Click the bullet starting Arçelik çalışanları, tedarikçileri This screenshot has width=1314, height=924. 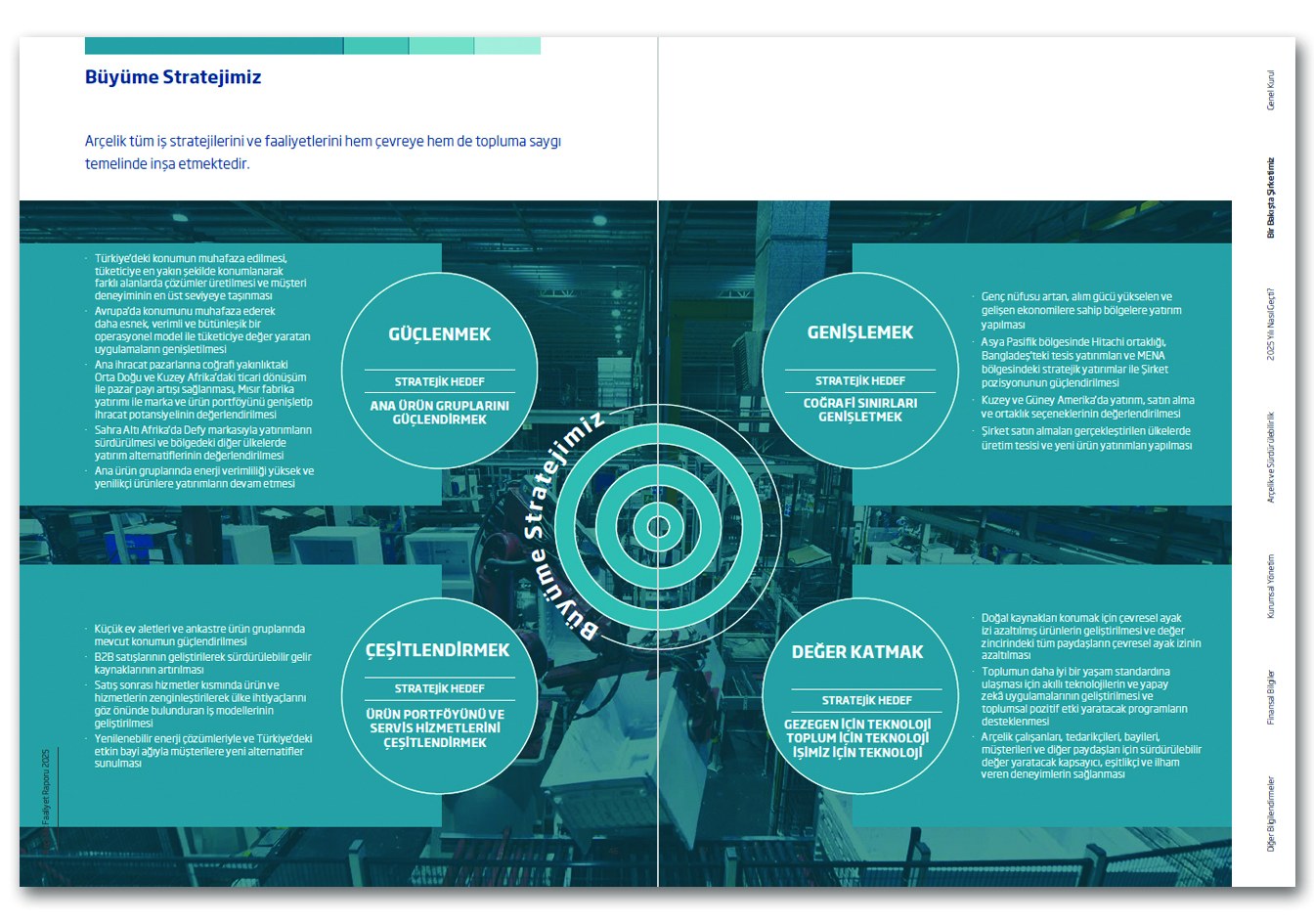pyautogui.click(x=1091, y=756)
